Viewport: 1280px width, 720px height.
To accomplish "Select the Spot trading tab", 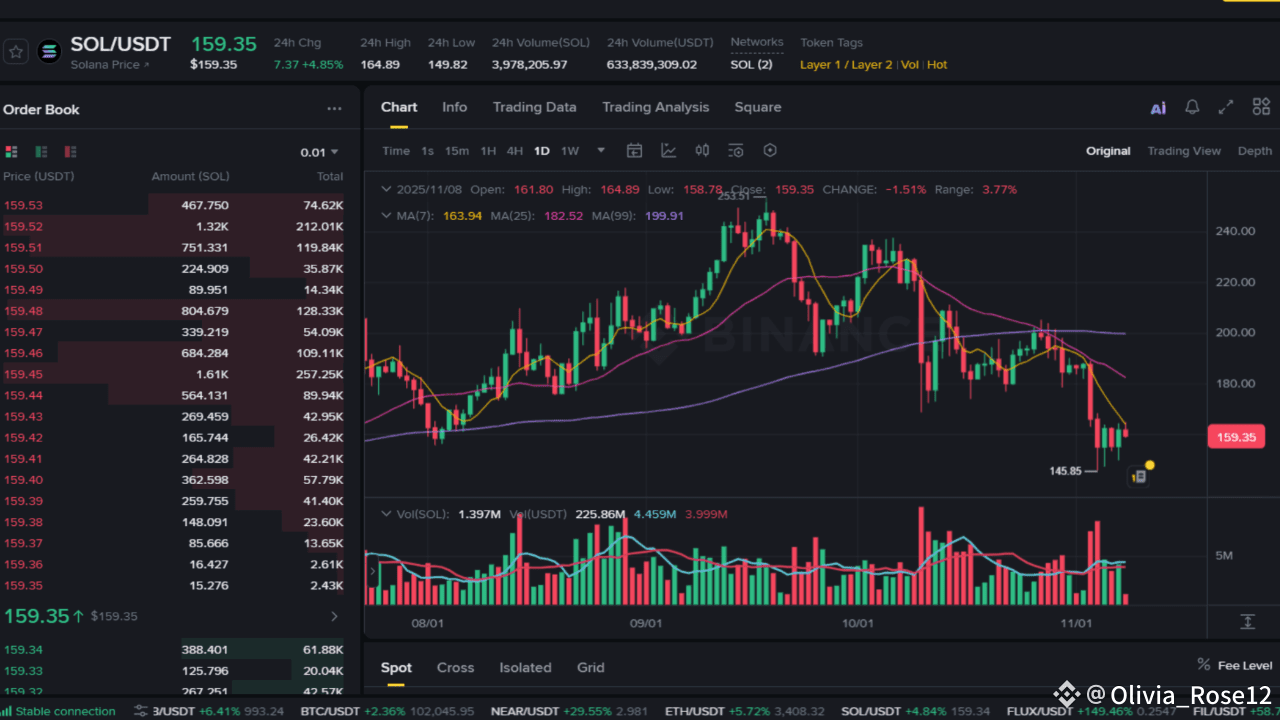I will coord(396,667).
